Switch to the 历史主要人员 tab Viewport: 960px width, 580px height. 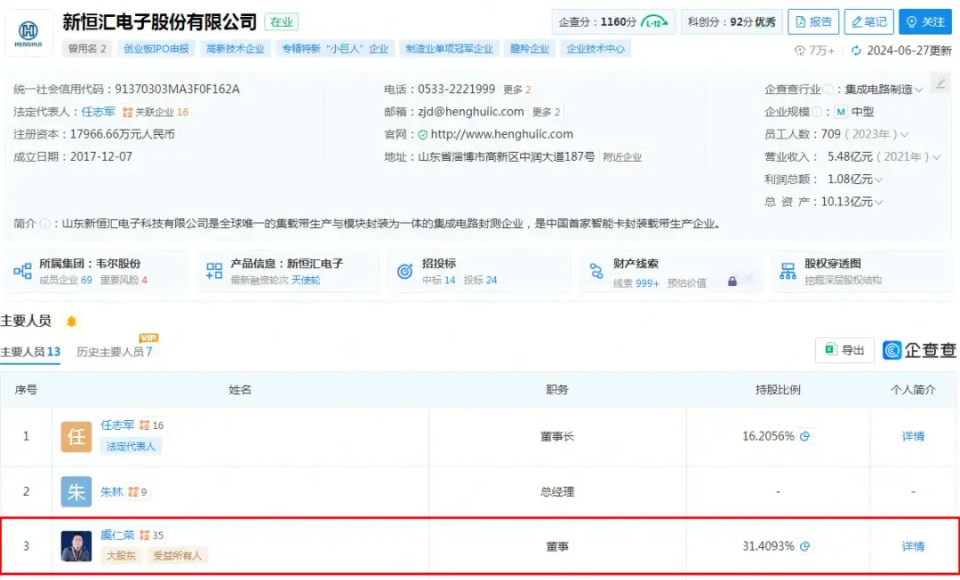click(x=114, y=352)
